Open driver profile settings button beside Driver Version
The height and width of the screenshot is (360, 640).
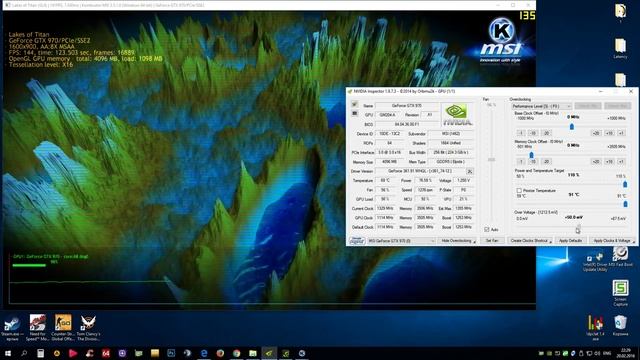click(x=469, y=171)
